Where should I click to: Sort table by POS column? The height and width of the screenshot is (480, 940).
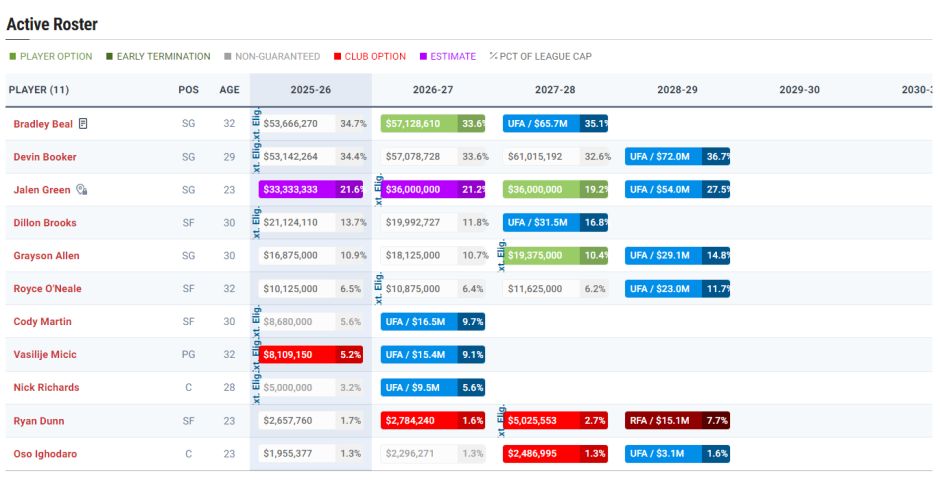(x=188, y=90)
